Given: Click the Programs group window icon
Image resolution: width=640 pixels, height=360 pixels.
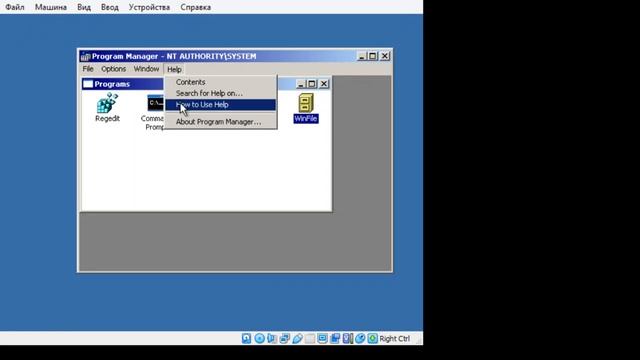Looking at the screenshot, I should (88, 84).
